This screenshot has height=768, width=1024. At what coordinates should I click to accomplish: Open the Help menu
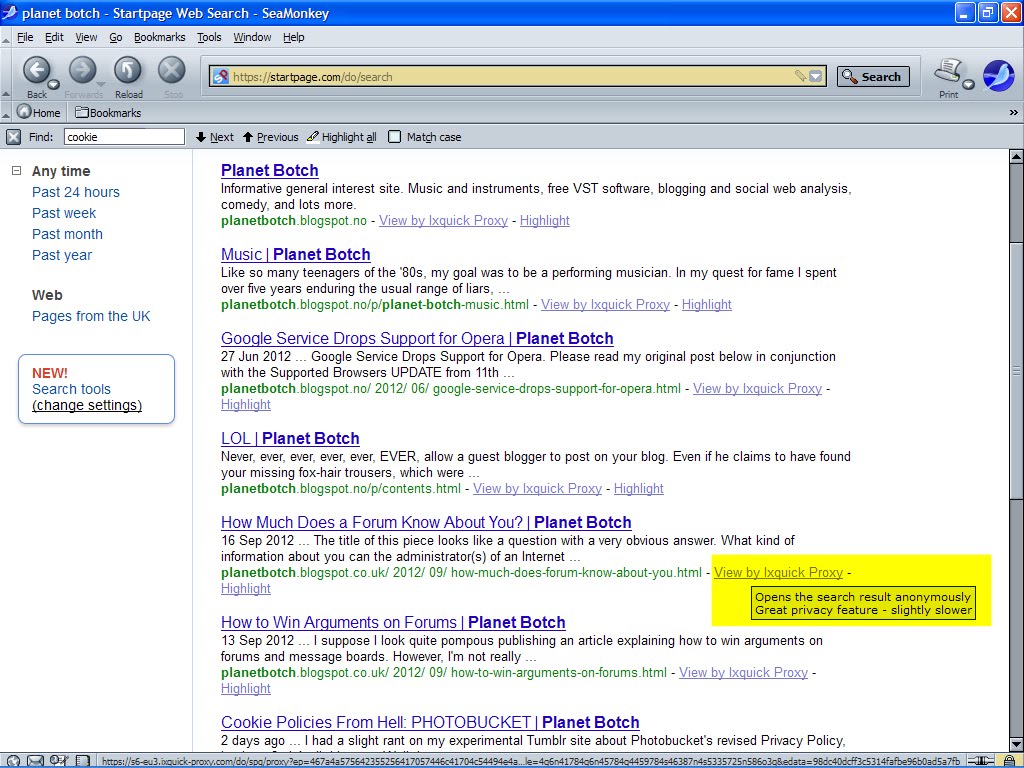tap(294, 37)
